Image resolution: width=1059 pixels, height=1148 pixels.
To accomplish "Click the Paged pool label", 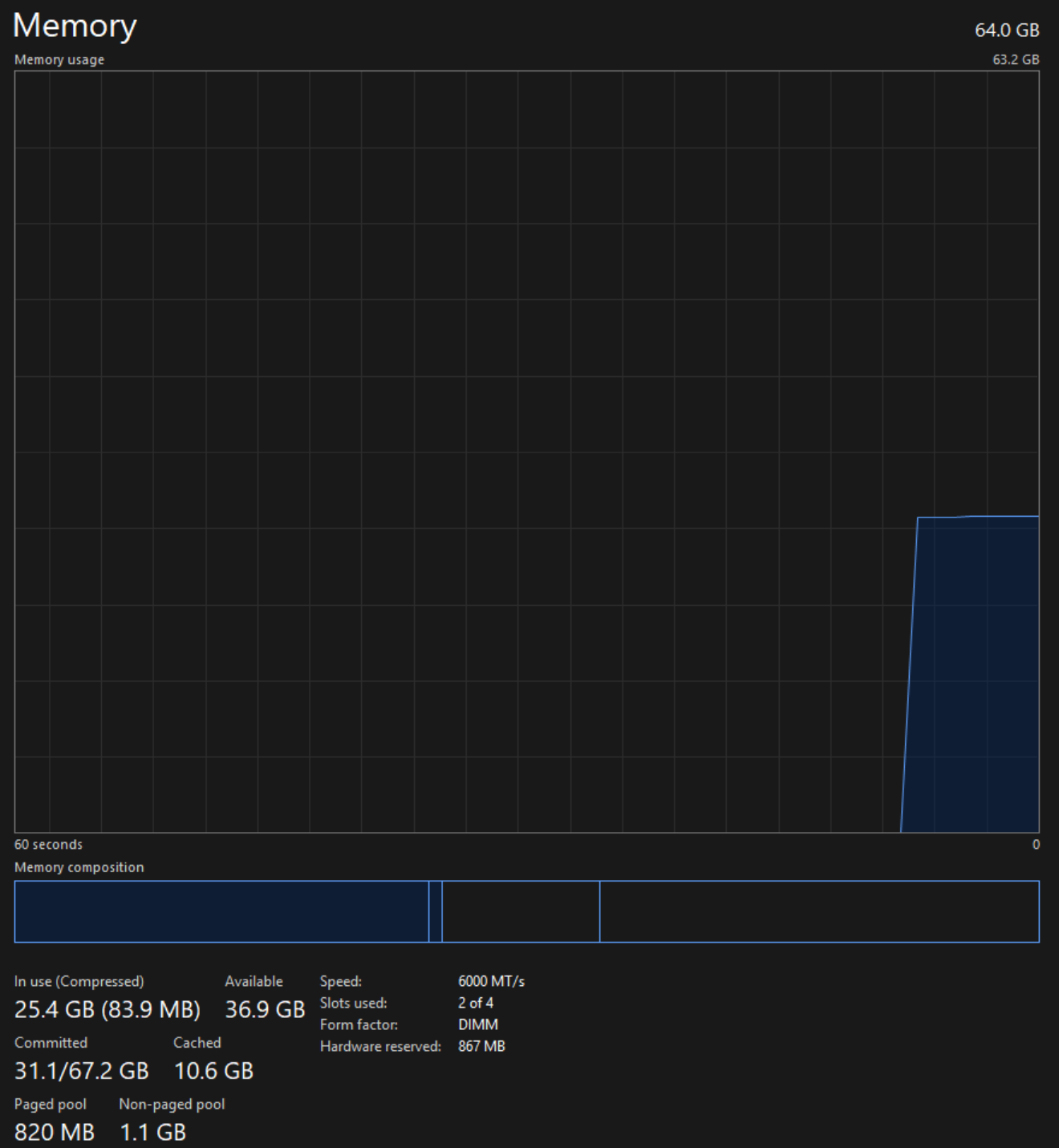I will [x=51, y=1104].
